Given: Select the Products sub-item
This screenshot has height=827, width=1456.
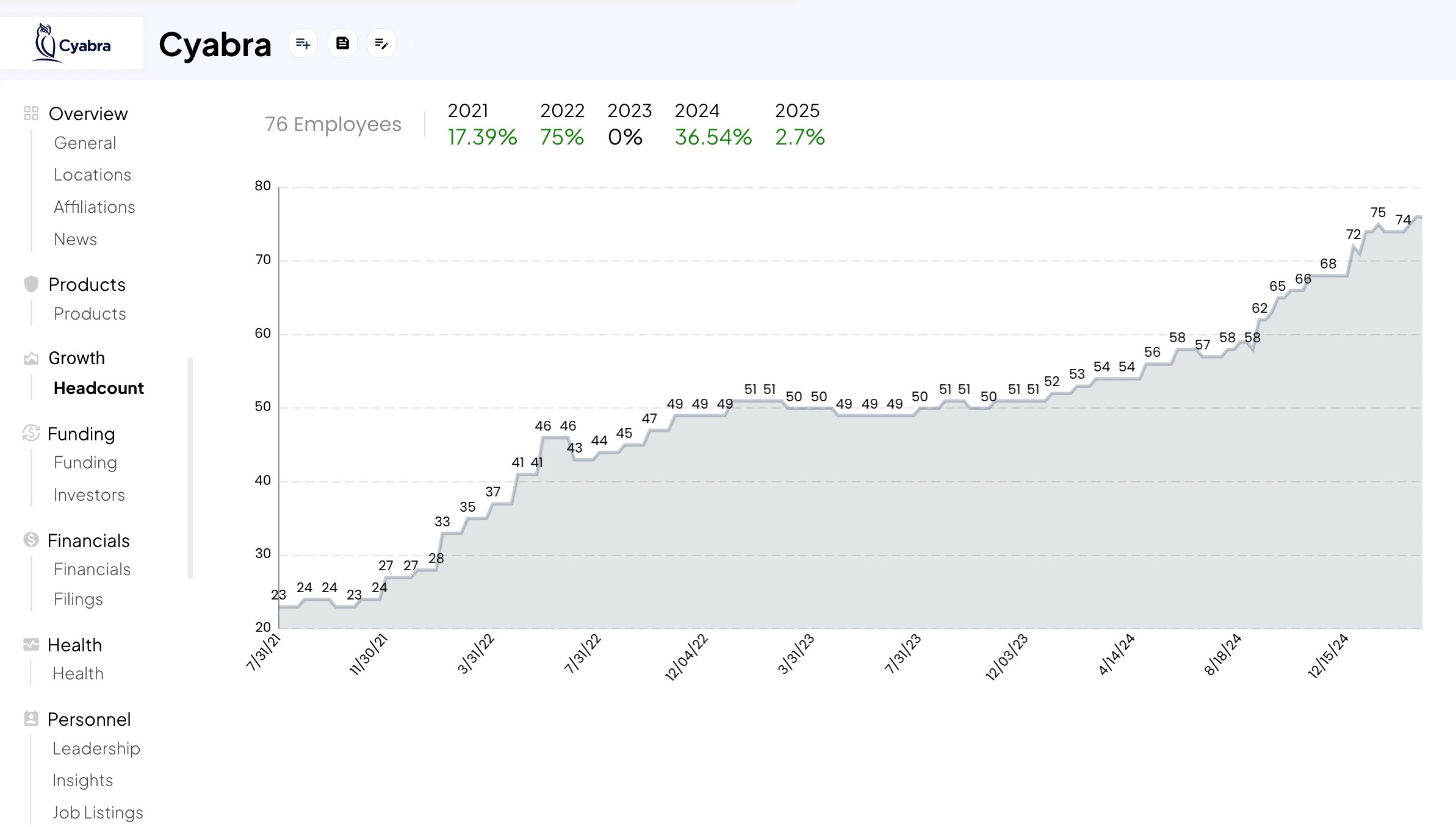Looking at the screenshot, I should pyautogui.click(x=90, y=313).
